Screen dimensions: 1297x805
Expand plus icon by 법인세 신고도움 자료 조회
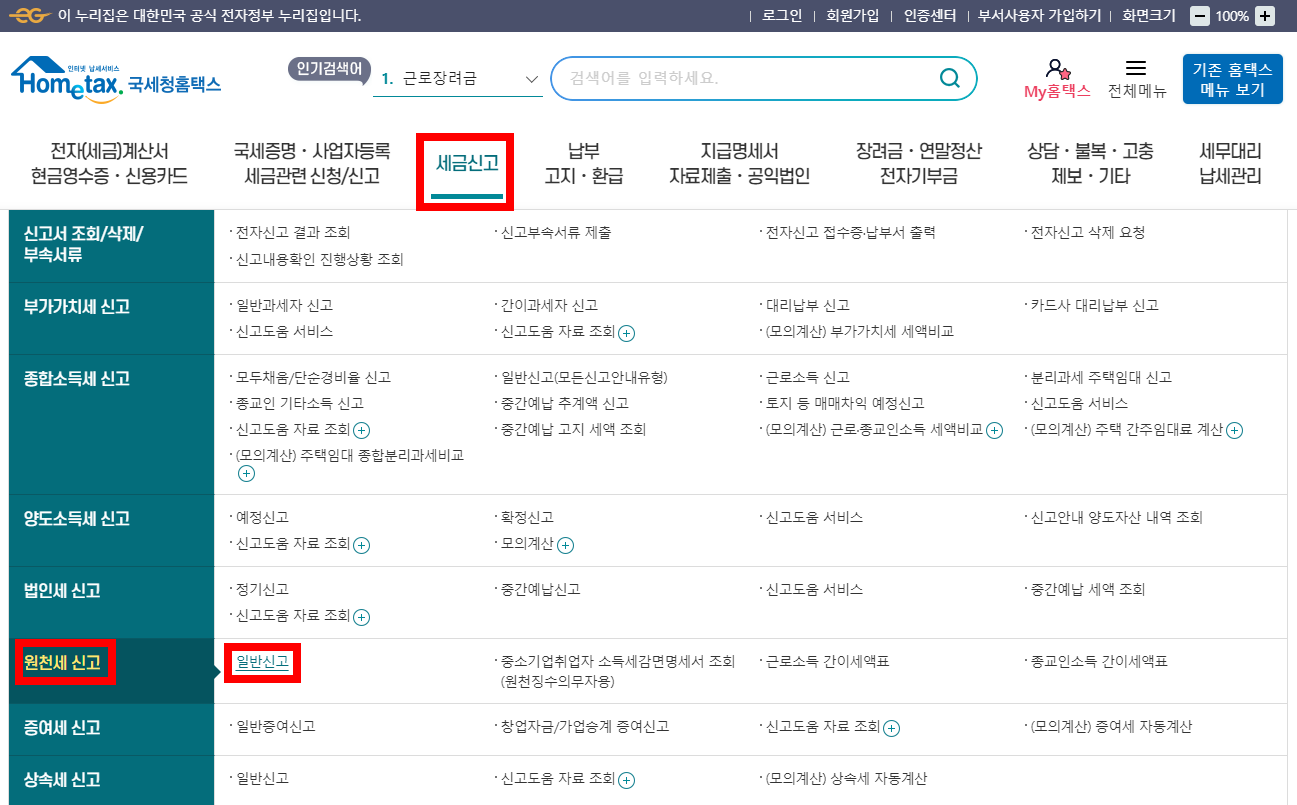pos(362,617)
